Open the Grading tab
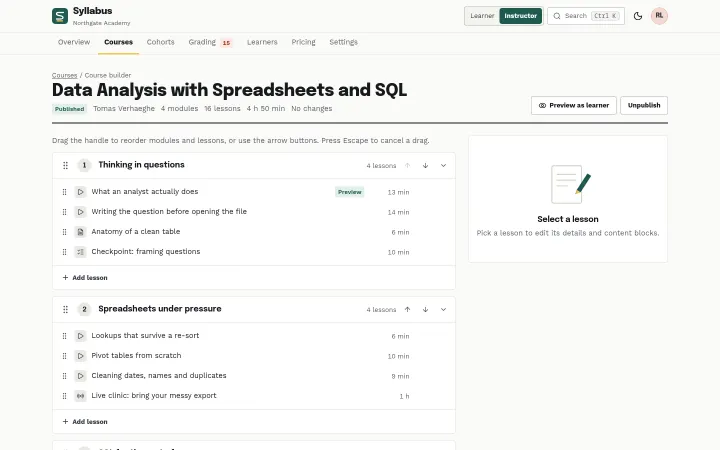 (210, 42)
